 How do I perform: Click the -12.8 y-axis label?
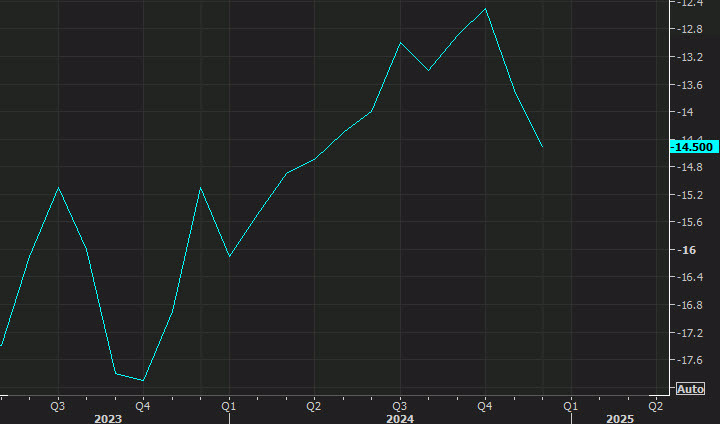pyautogui.click(x=690, y=29)
